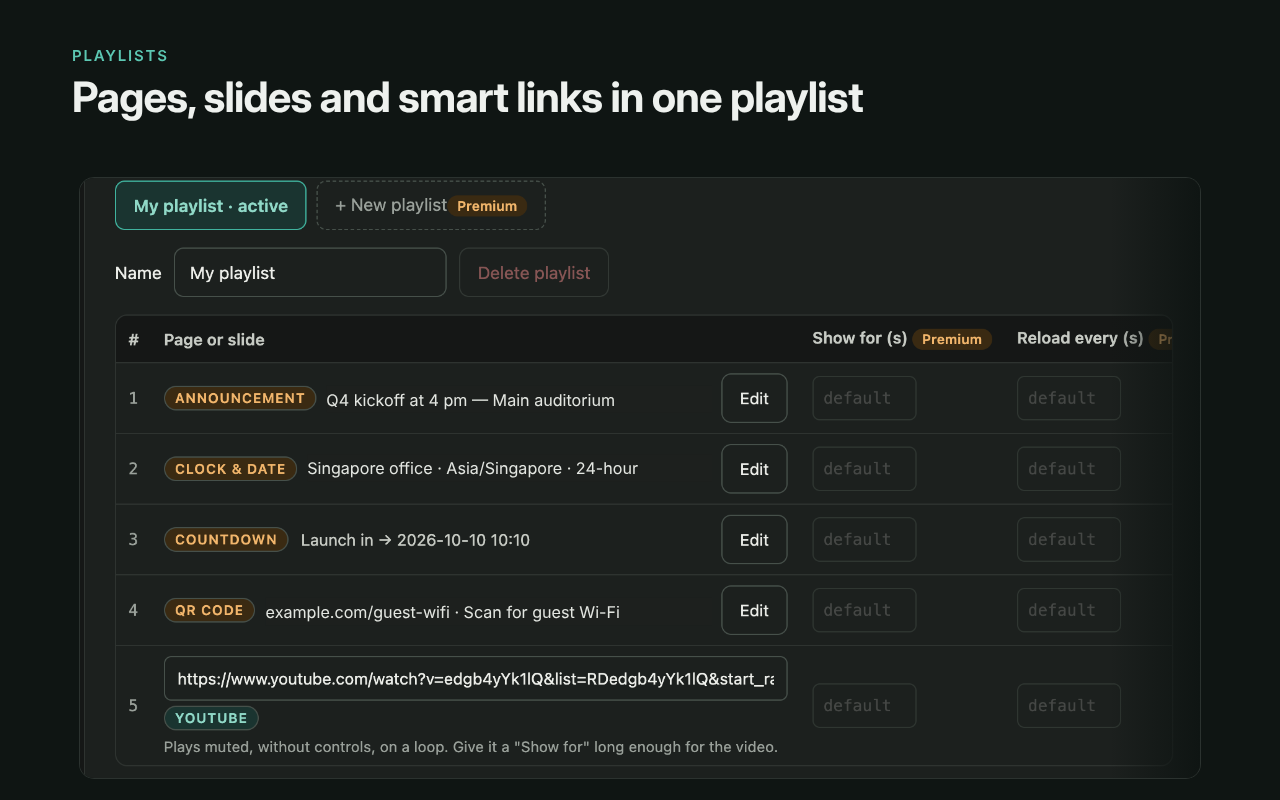Edit the guest Wi-Fi QR code slide

click(754, 611)
